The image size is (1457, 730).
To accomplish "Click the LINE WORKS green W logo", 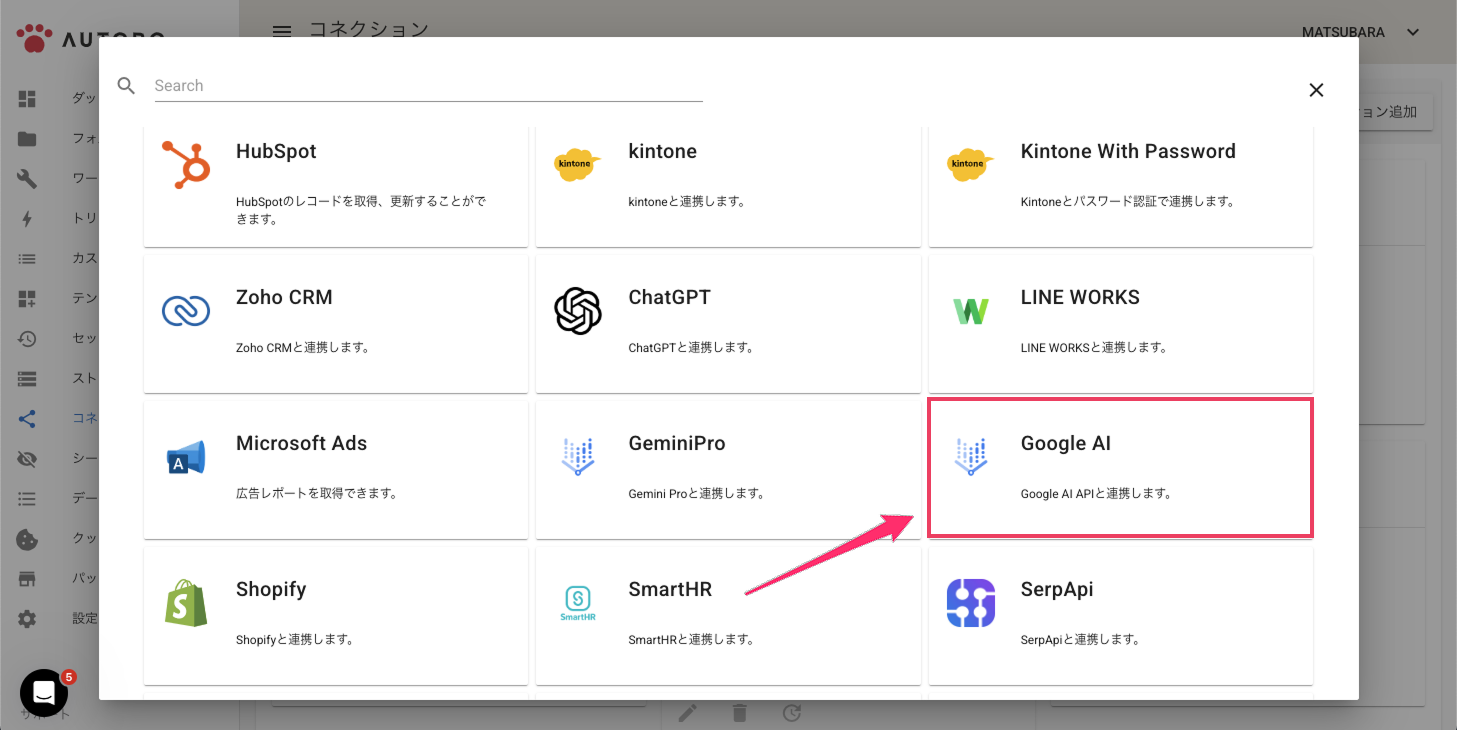I will [x=971, y=312].
